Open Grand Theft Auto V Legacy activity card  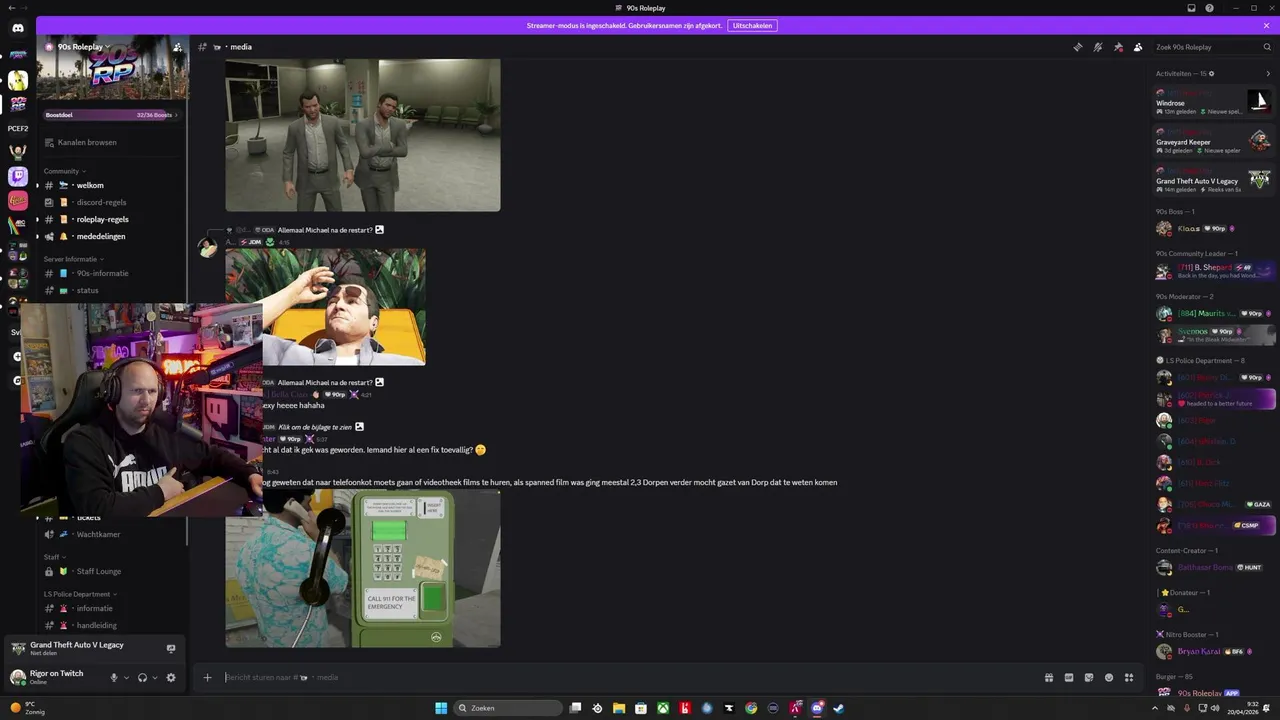click(x=1214, y=179)
